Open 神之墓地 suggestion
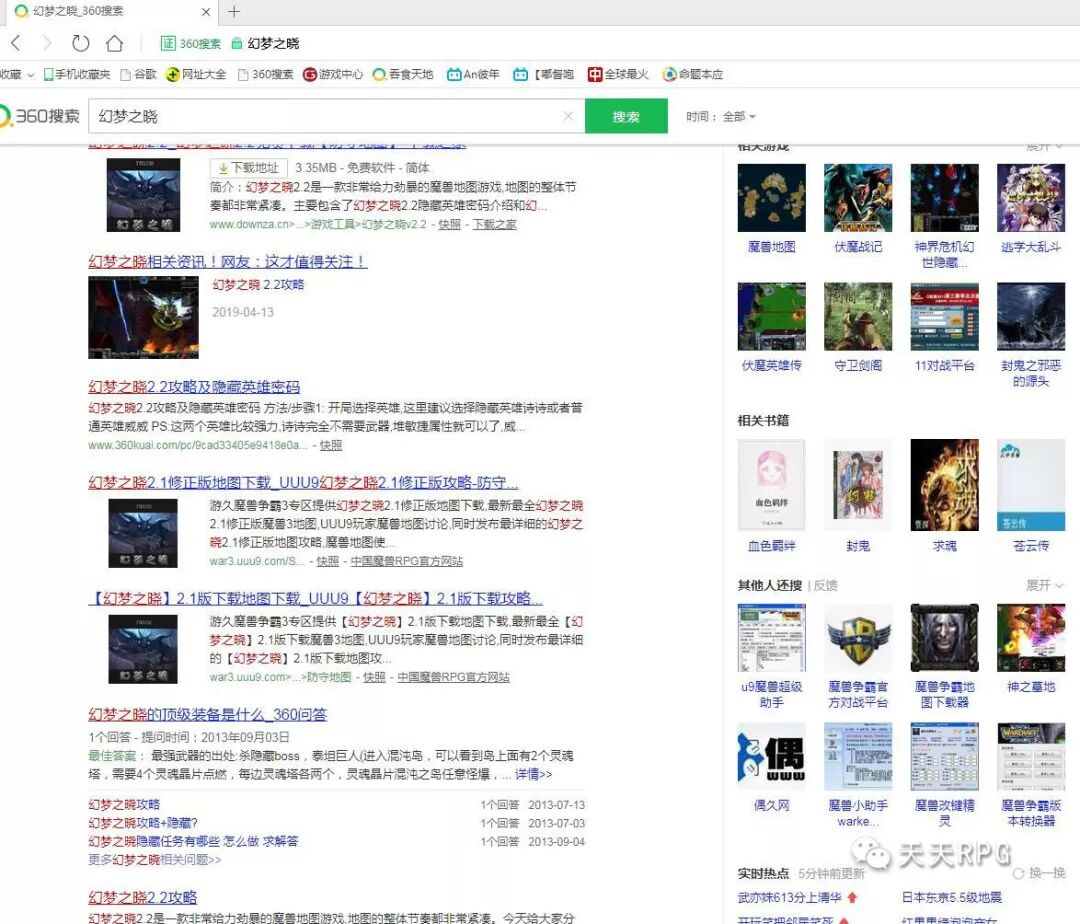1080x924 pixels. [1031, 638]
